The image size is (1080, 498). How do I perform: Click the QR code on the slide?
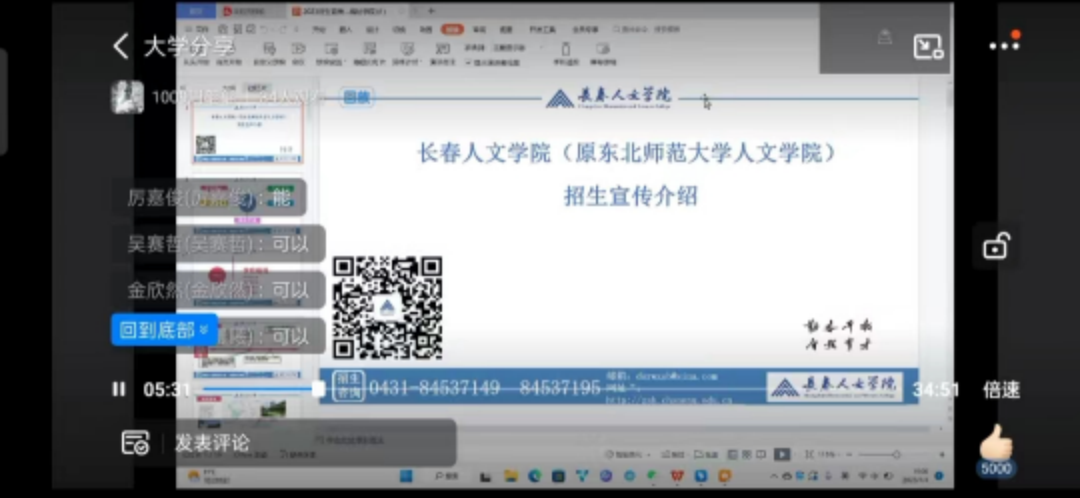tap(388, 308)
